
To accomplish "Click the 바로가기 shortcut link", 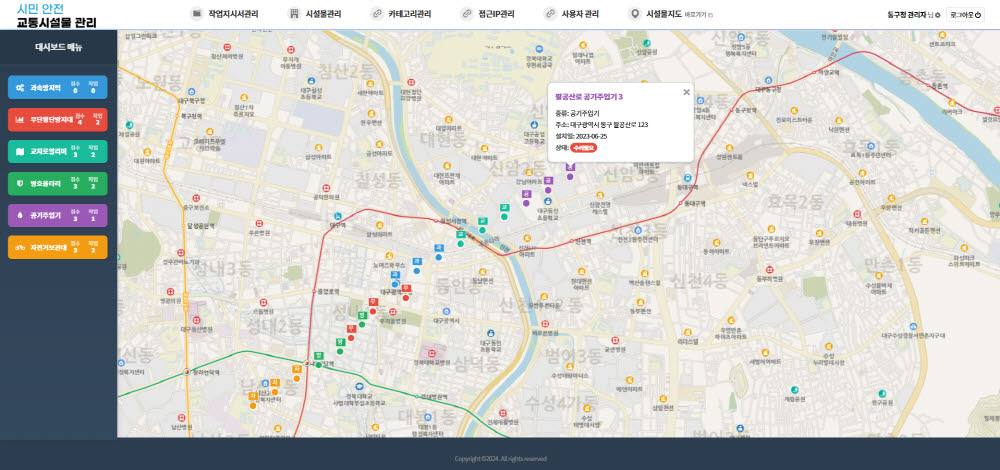I will point(697,15).
